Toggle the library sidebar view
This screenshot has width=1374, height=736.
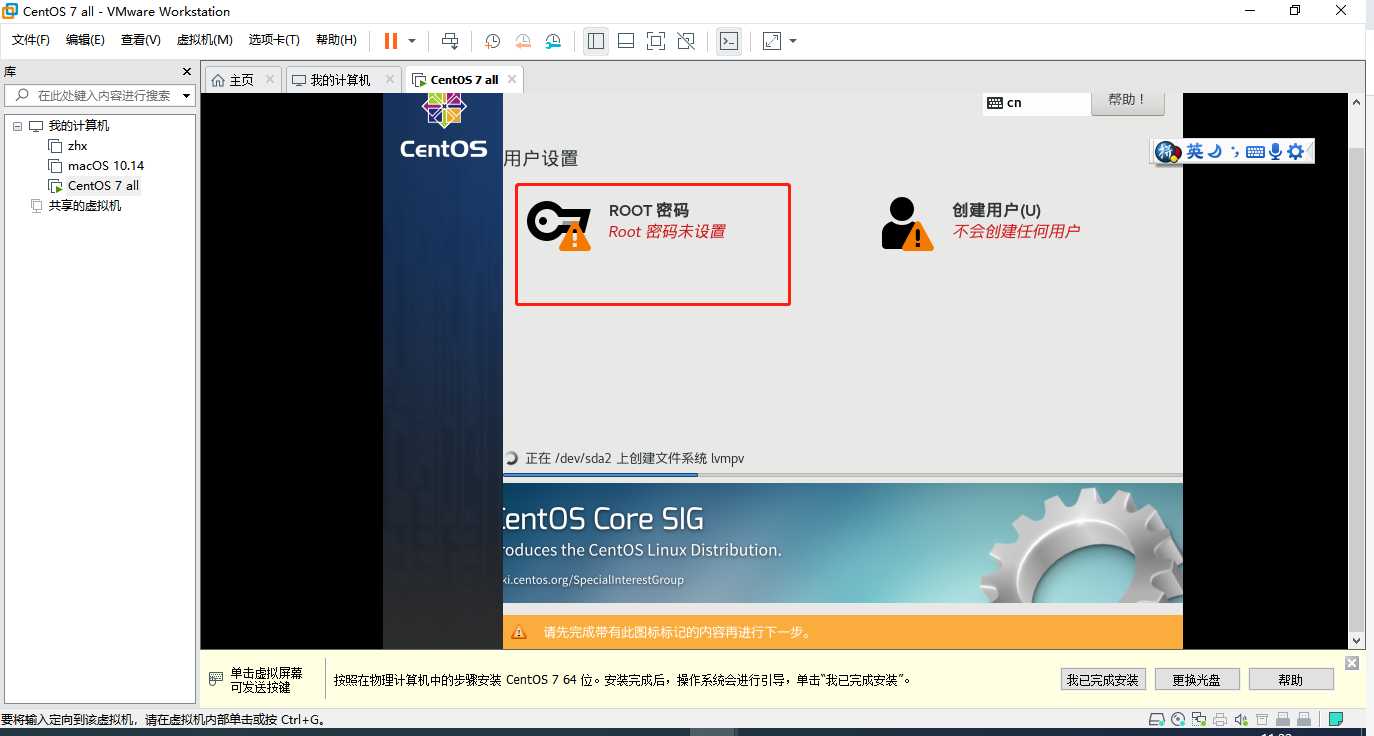(x=596, y=41)
